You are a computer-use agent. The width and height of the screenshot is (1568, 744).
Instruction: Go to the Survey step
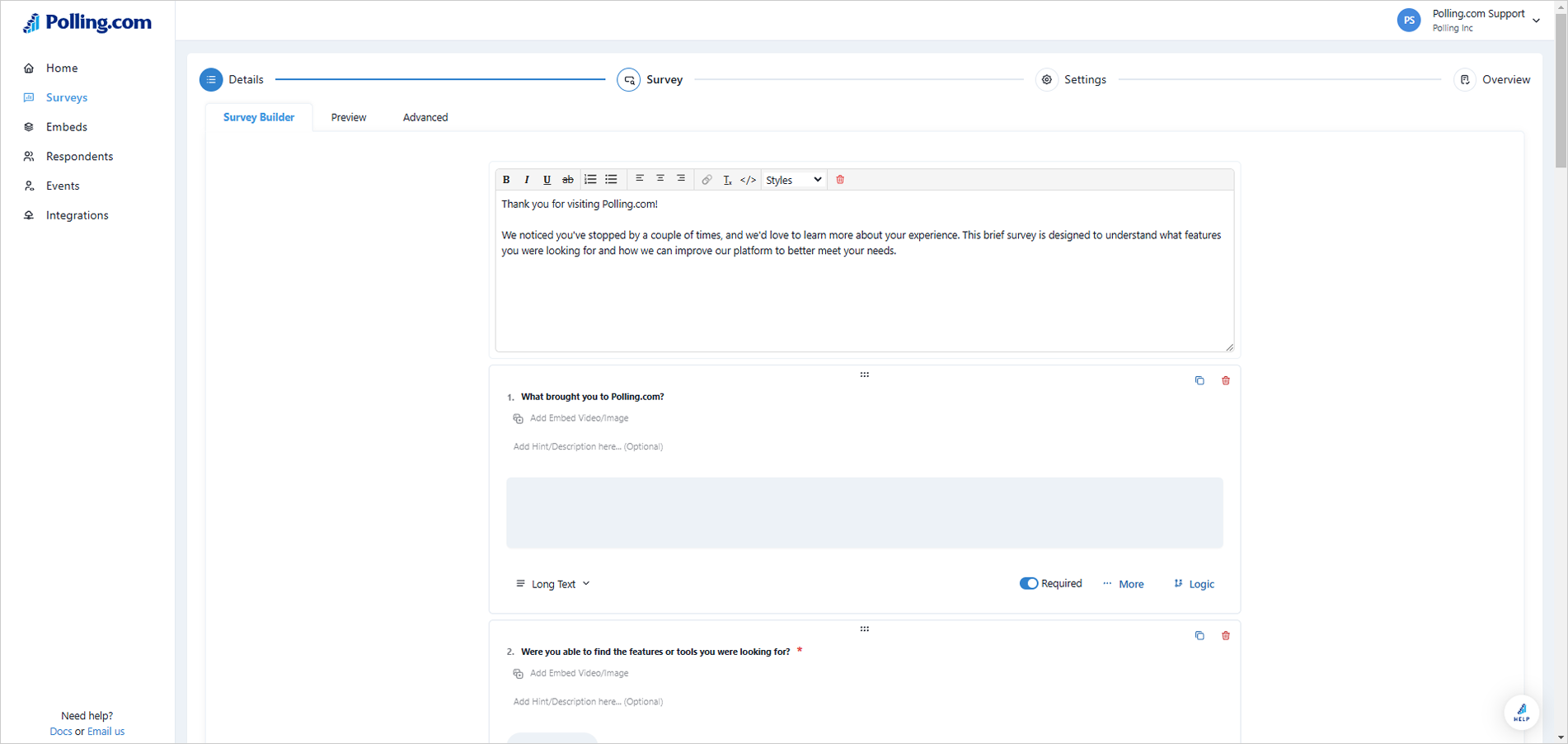pos(650,79)
